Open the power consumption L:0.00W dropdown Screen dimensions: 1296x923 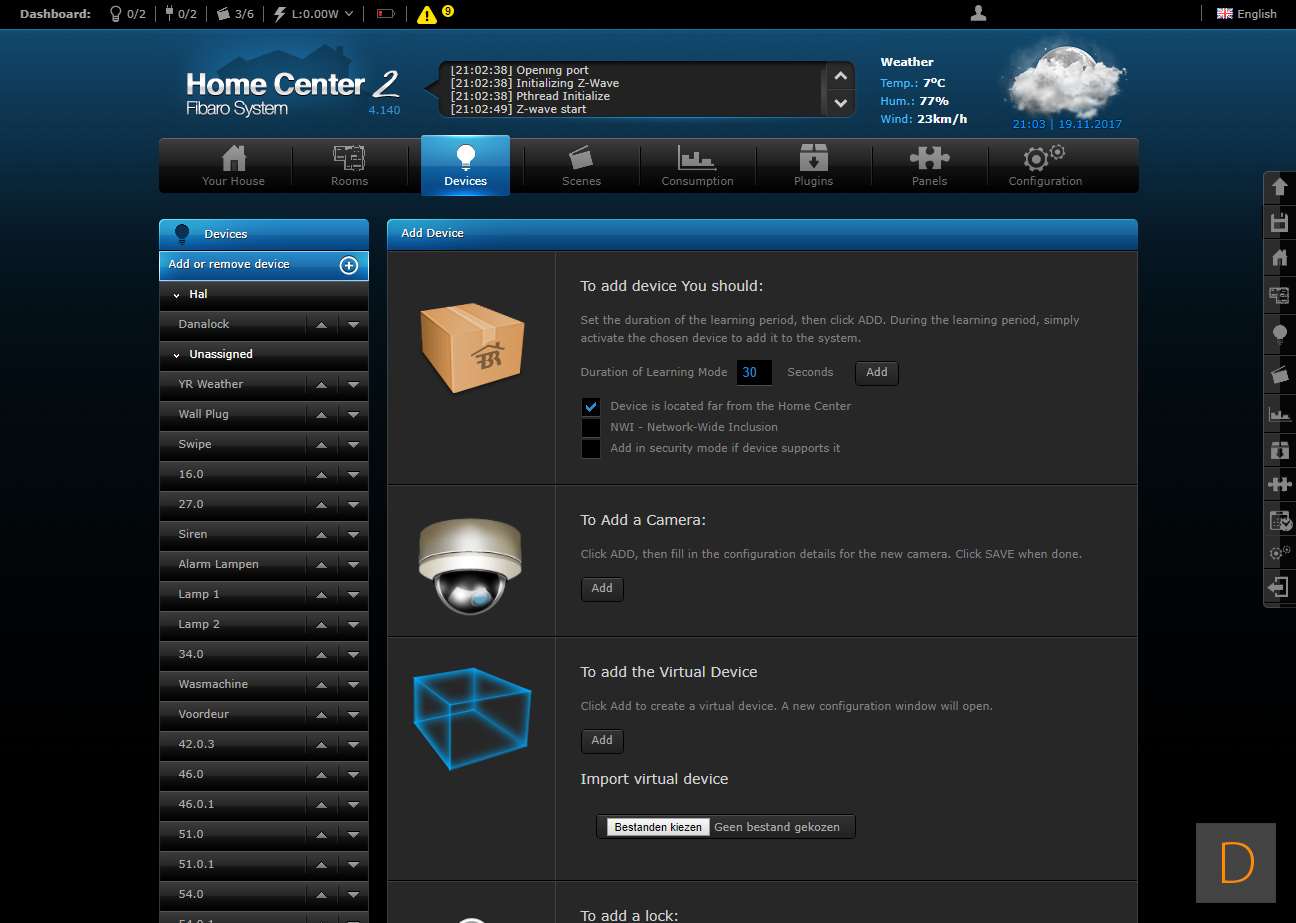click(x=314, y=14)
